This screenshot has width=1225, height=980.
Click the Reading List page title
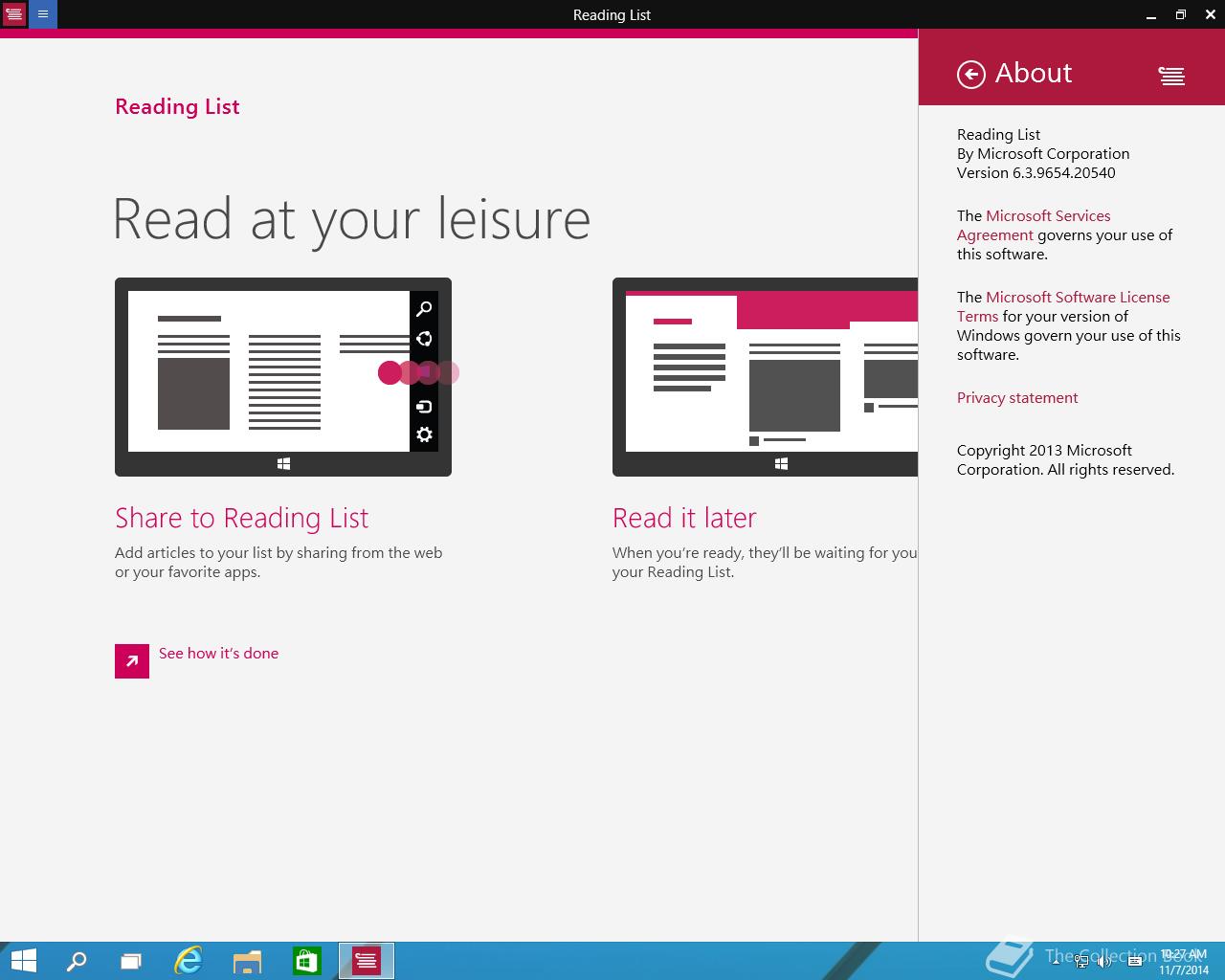point(177,106)
